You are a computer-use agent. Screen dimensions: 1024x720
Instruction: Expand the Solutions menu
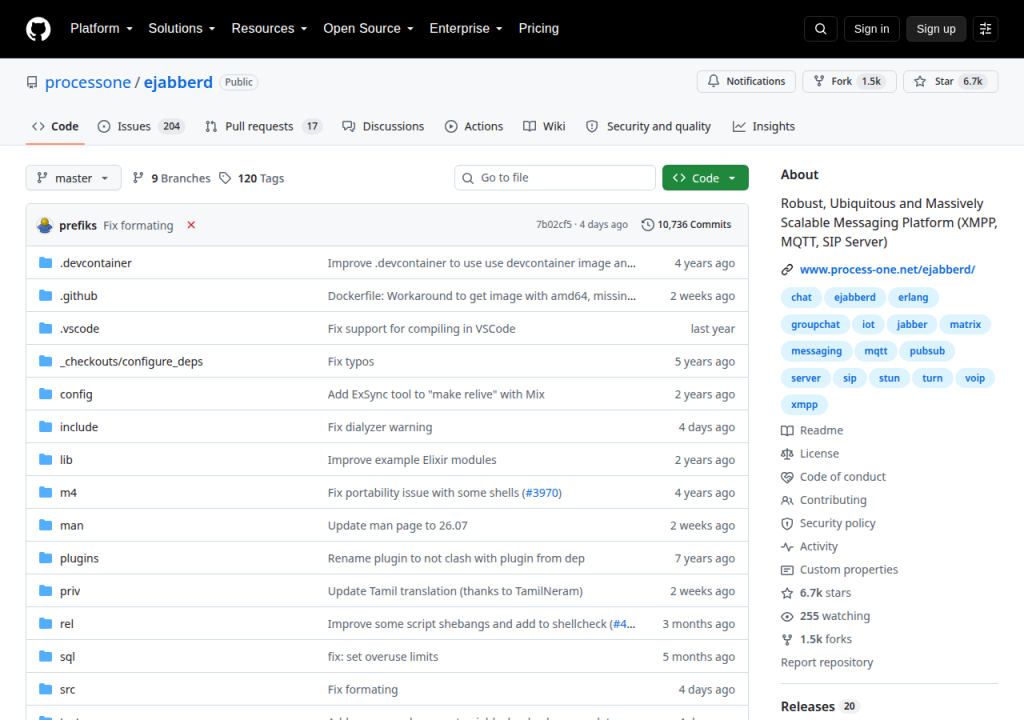(x=182, y=29)
